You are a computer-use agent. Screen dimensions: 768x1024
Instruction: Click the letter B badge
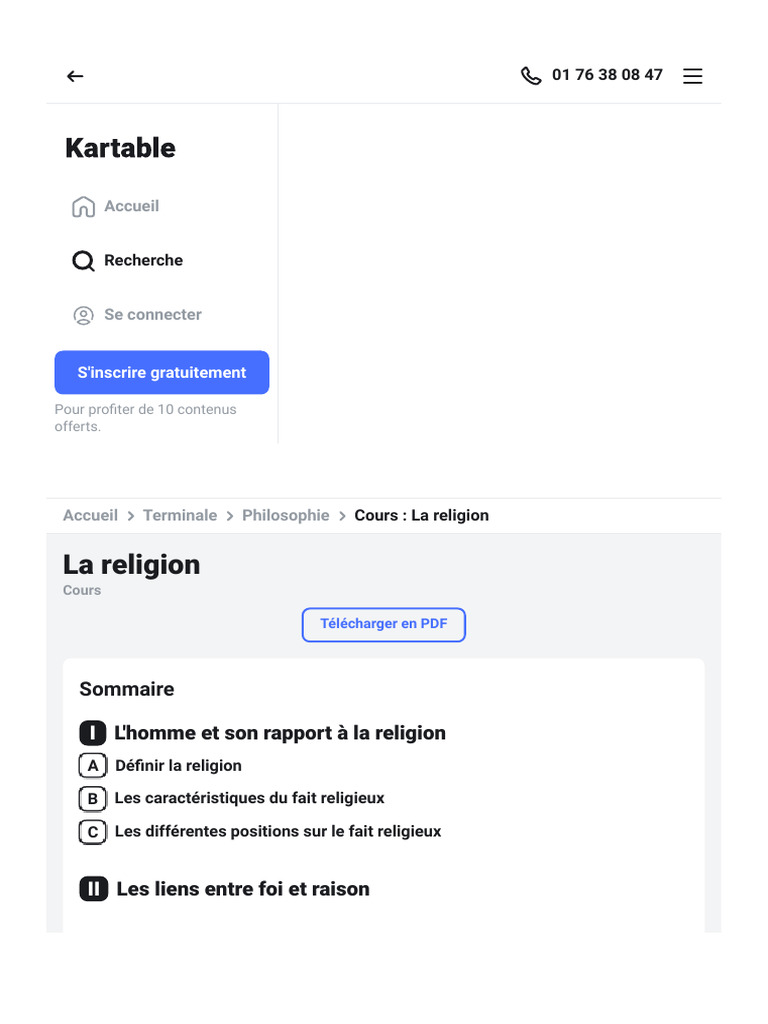[x=93, y=799]
